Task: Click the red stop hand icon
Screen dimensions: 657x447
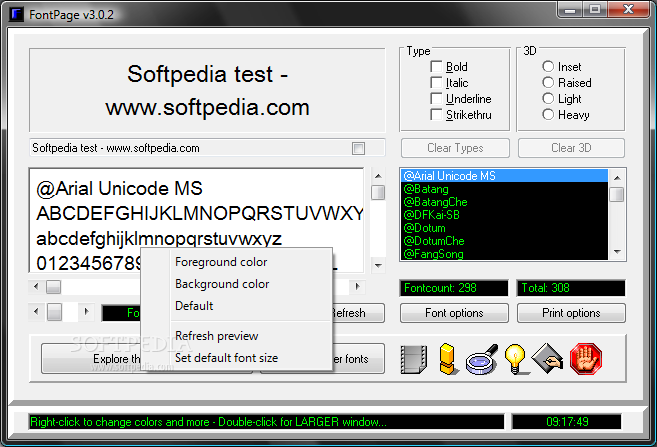Action: click(586, 359)
